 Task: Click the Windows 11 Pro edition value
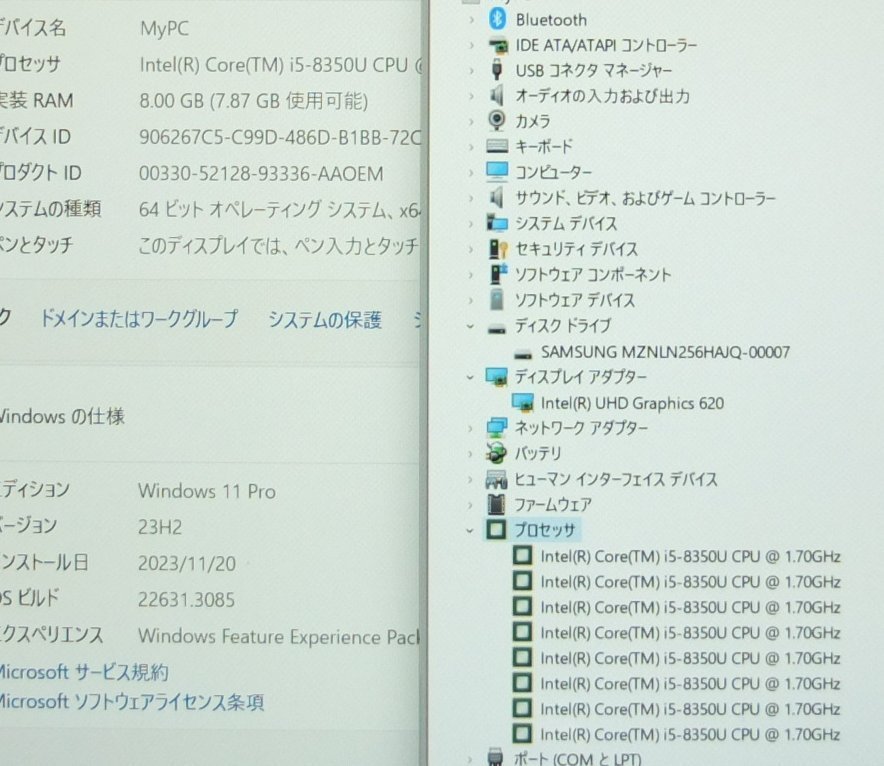click(x=207, y=491)
